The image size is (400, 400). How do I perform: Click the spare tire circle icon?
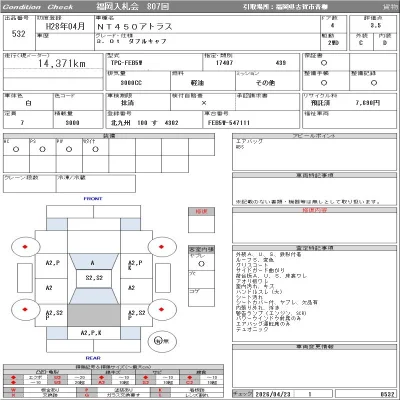(x=162, y=341)
